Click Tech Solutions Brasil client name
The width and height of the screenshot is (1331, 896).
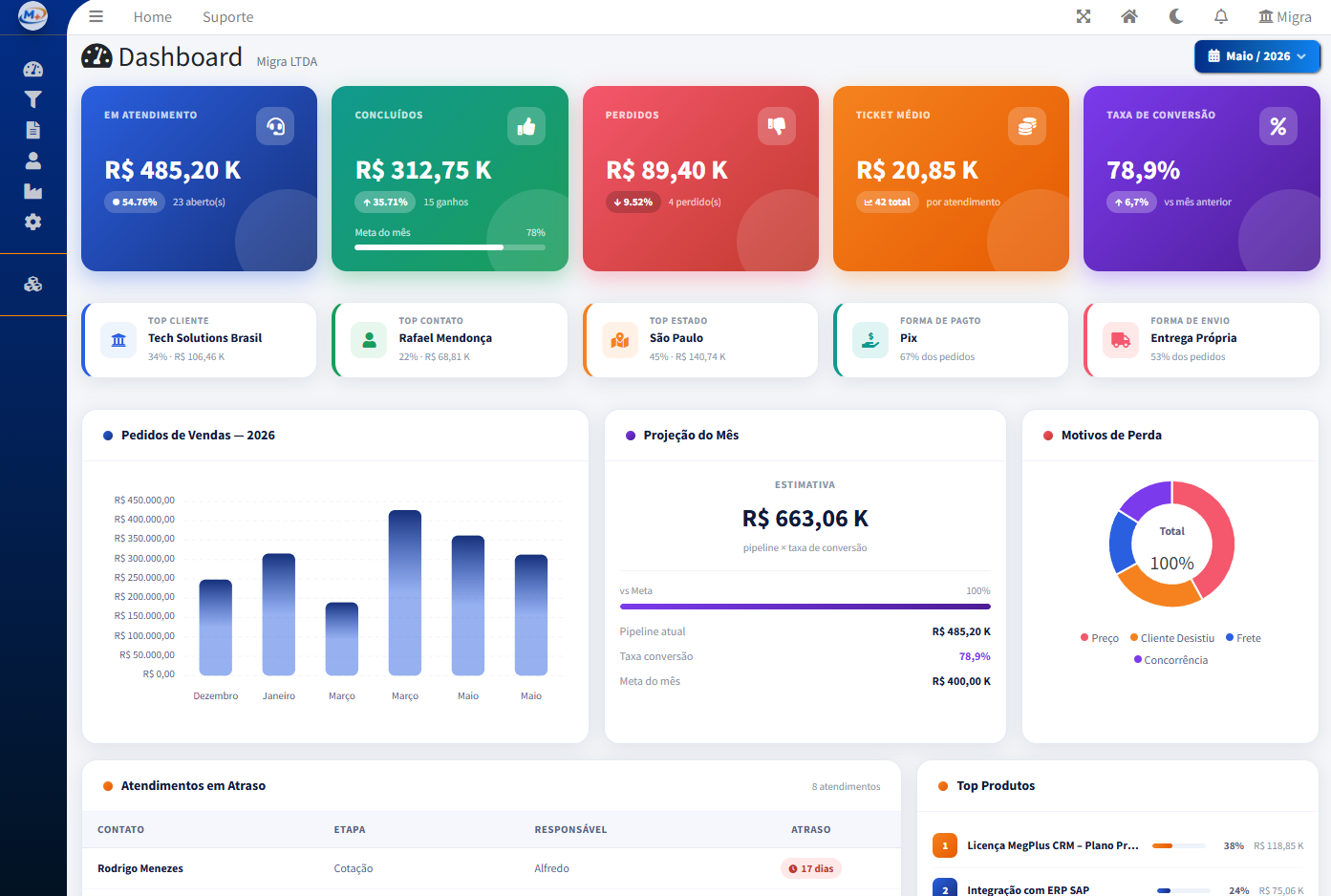[x=204, y=338]
